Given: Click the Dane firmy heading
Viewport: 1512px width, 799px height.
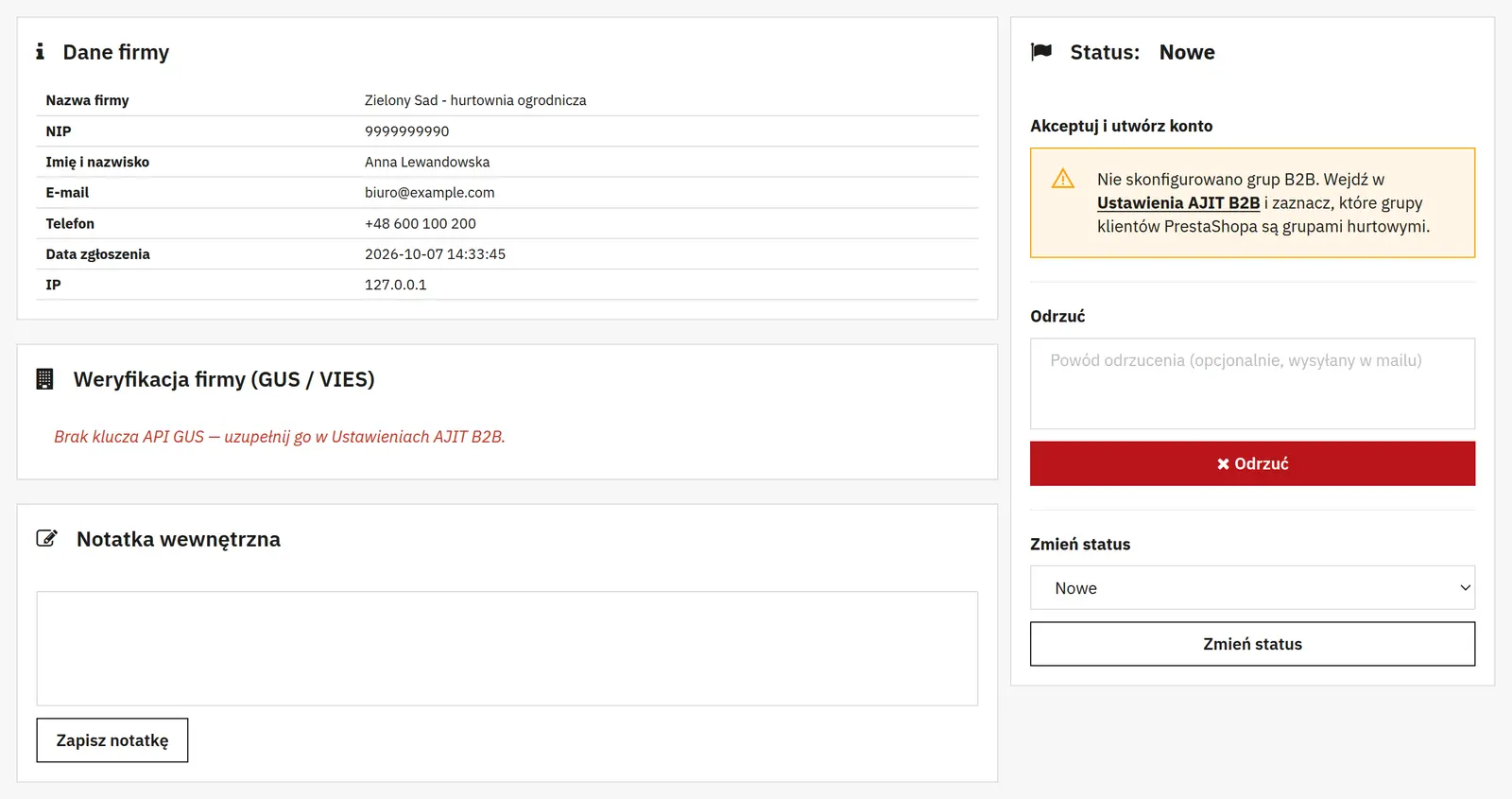Looking at the screenshot, I should (116, 52).
